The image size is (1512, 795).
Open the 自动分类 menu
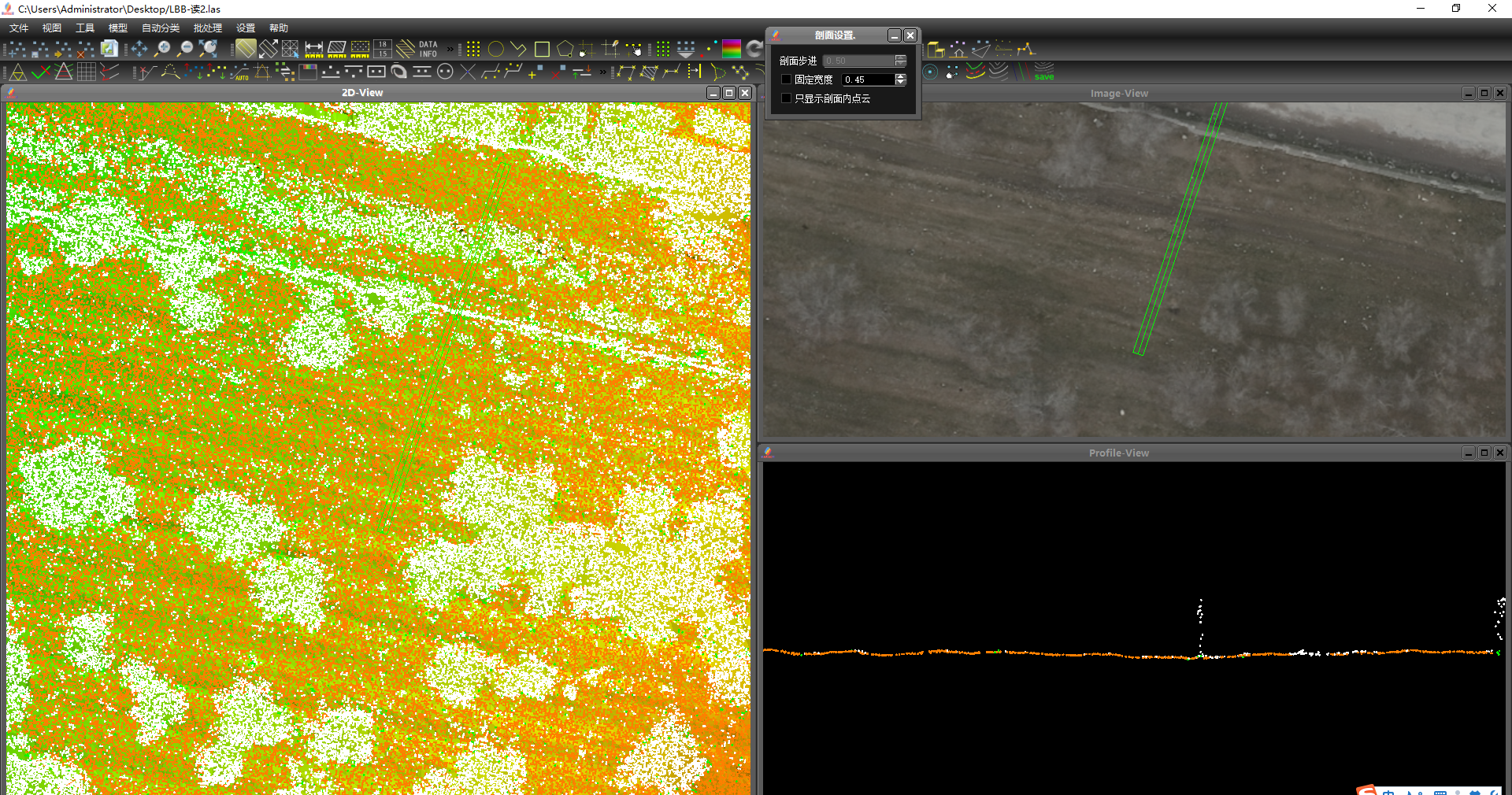(161, 28)
